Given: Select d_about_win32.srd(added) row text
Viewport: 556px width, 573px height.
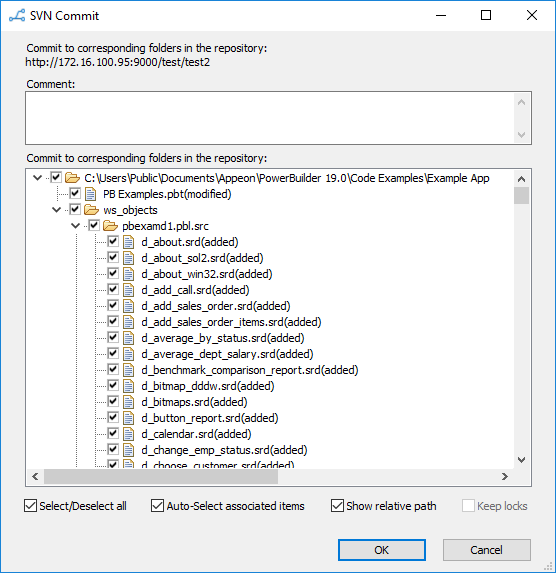Looking at the screenshot, I should tap(207, 274).
